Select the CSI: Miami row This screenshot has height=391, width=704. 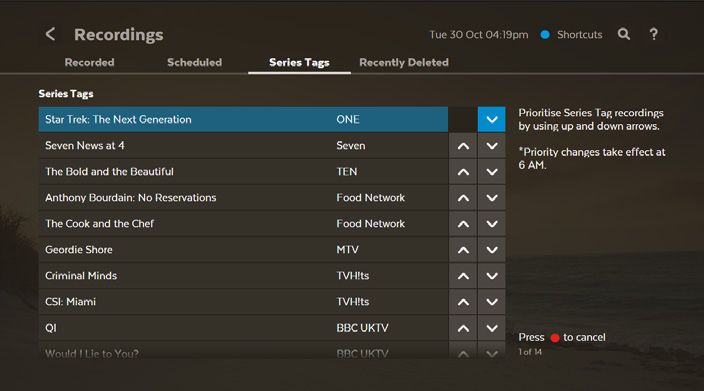pos(243,302)
